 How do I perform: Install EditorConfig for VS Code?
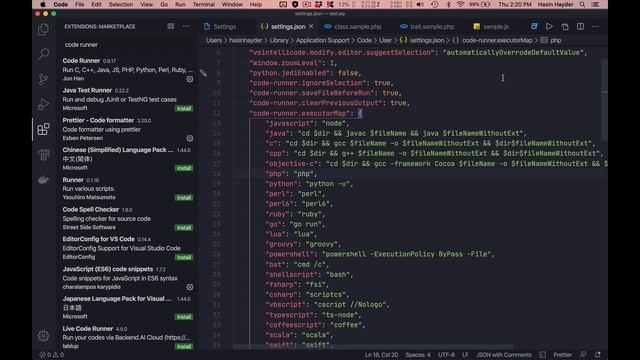(184, 258)
